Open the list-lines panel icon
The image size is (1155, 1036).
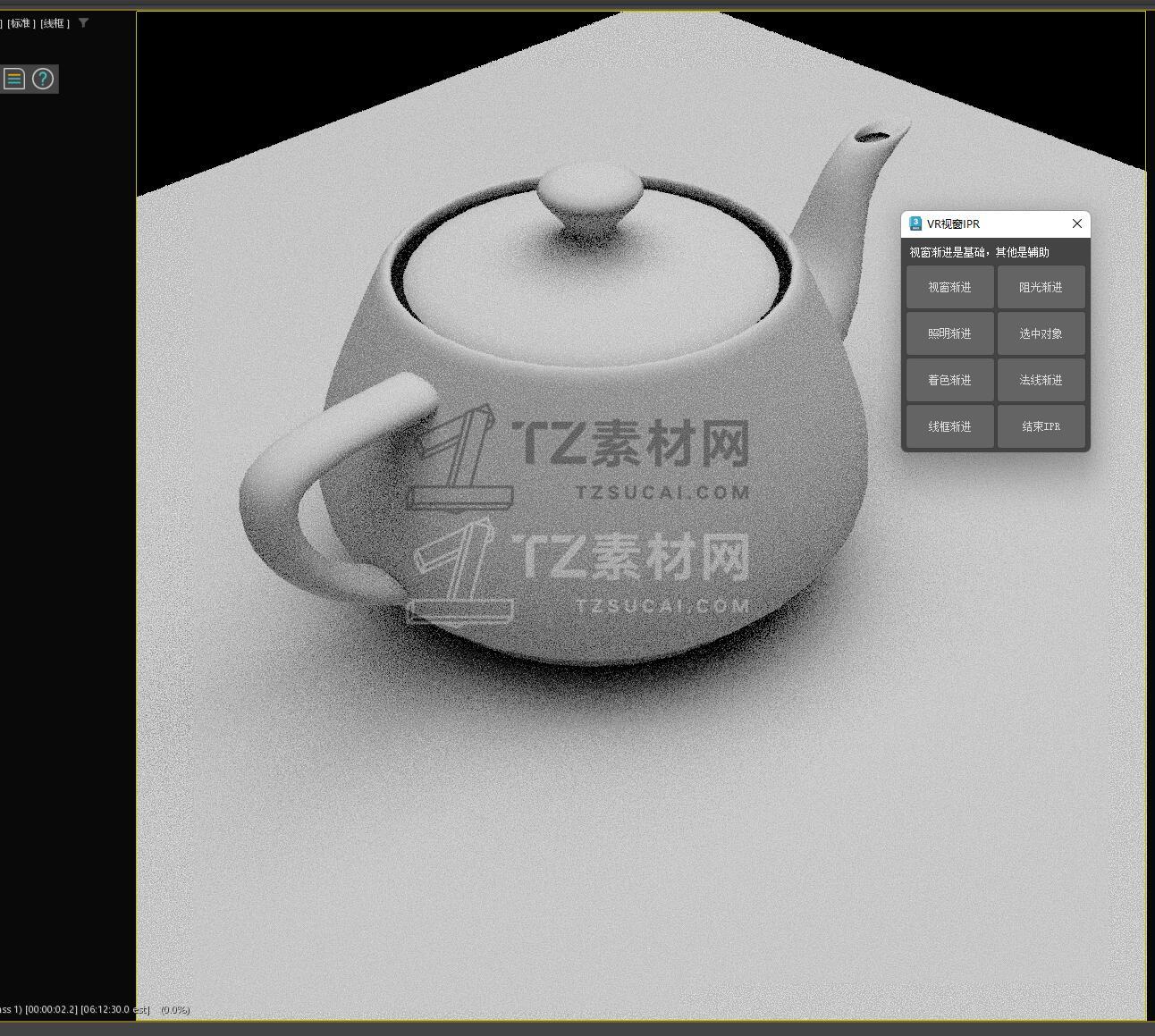click(14, 79)
